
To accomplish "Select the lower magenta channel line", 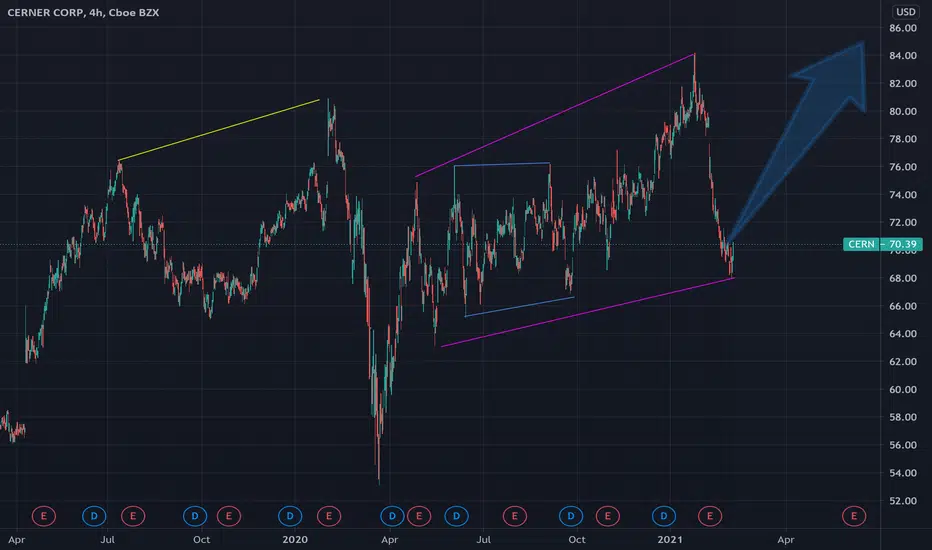I will pyautogui.click(x=588, y=312).
